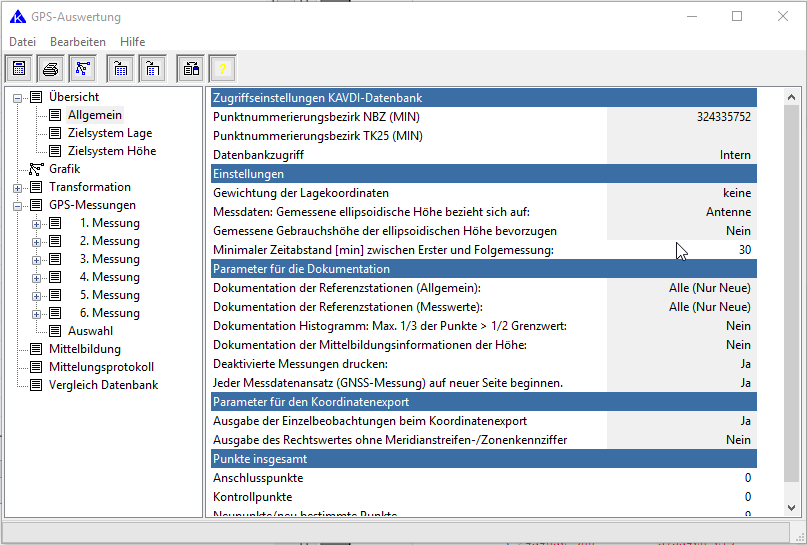
Task: Click the data transfer toolbar icon
Action: click(190, 69)
